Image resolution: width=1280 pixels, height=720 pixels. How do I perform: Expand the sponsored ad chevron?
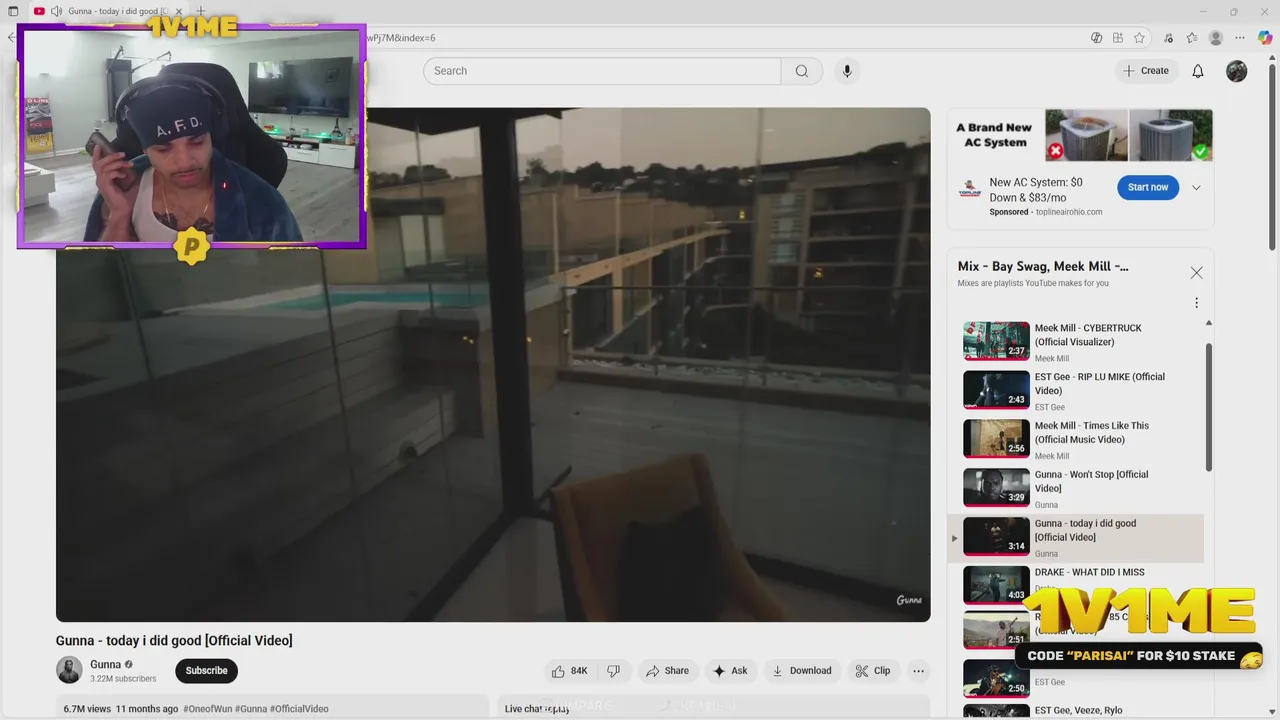(x=1196, y=188)
